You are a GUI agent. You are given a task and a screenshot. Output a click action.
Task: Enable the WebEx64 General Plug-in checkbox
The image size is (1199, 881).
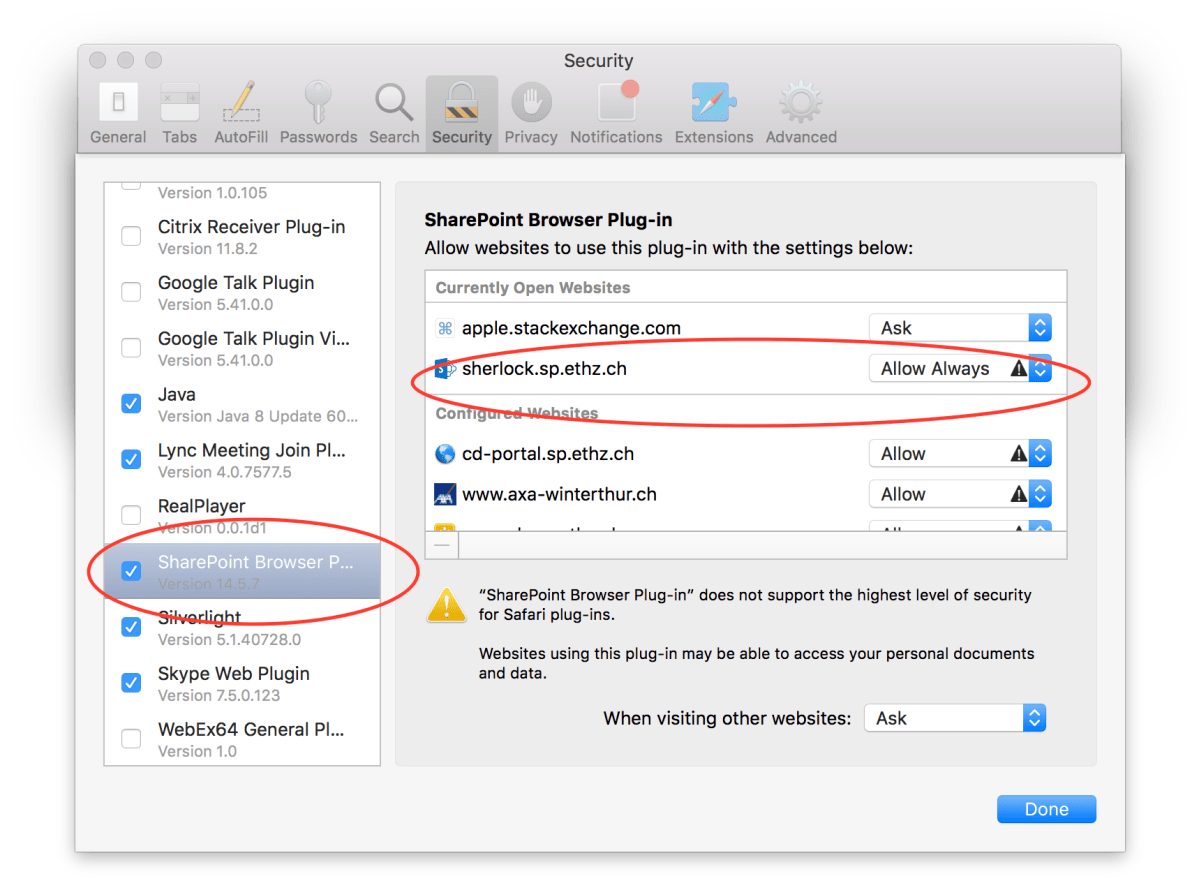point(132,738)
